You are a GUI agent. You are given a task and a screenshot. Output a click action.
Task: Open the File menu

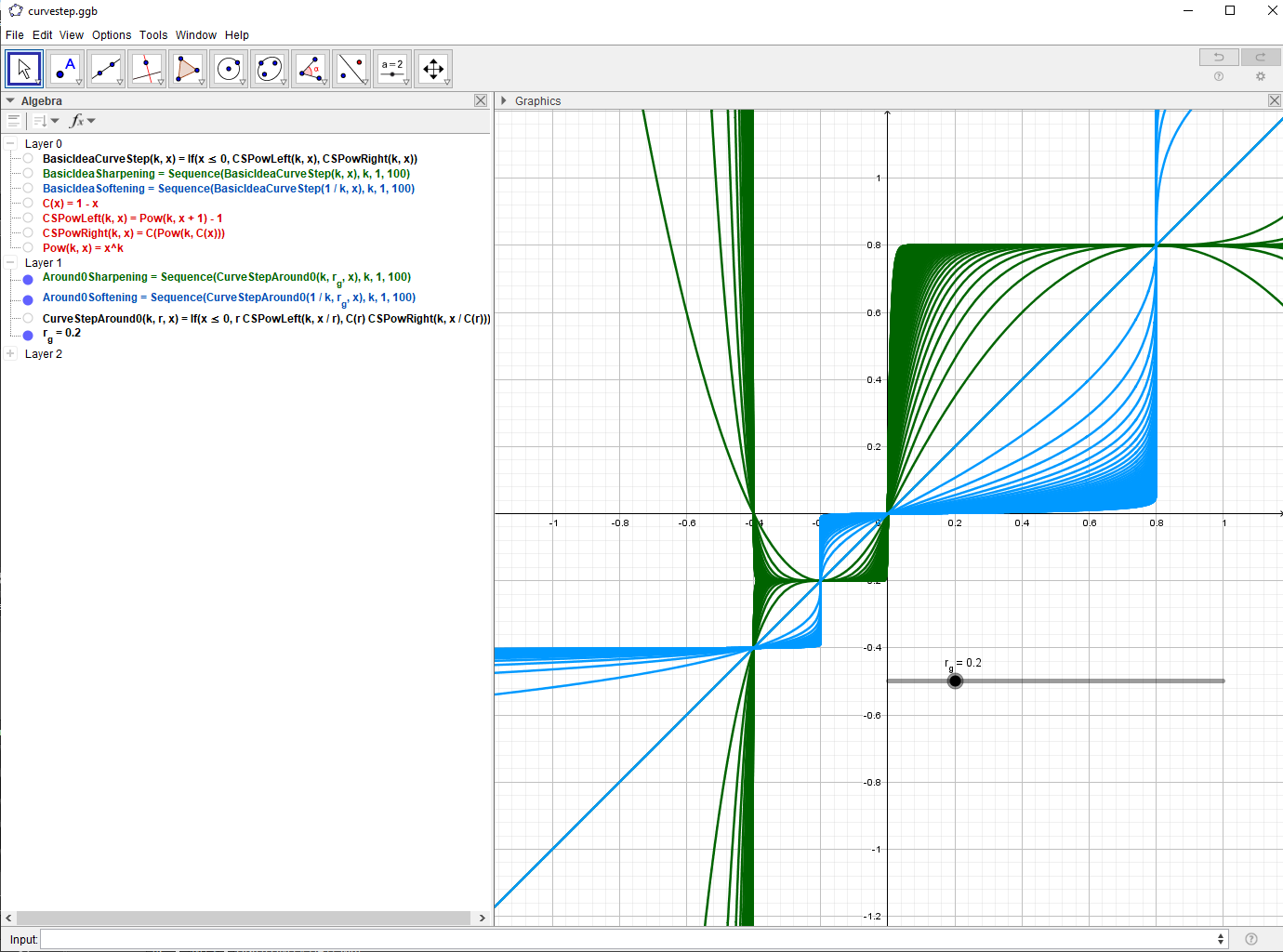click(x=15, y=35)
